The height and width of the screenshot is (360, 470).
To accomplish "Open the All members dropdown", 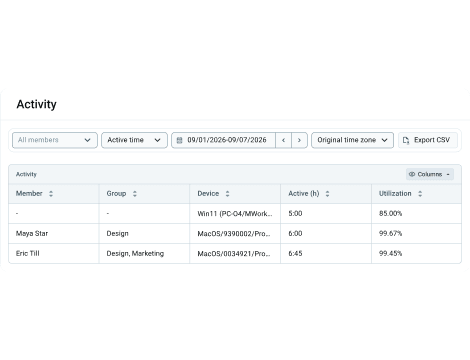I will coord(55,140).
